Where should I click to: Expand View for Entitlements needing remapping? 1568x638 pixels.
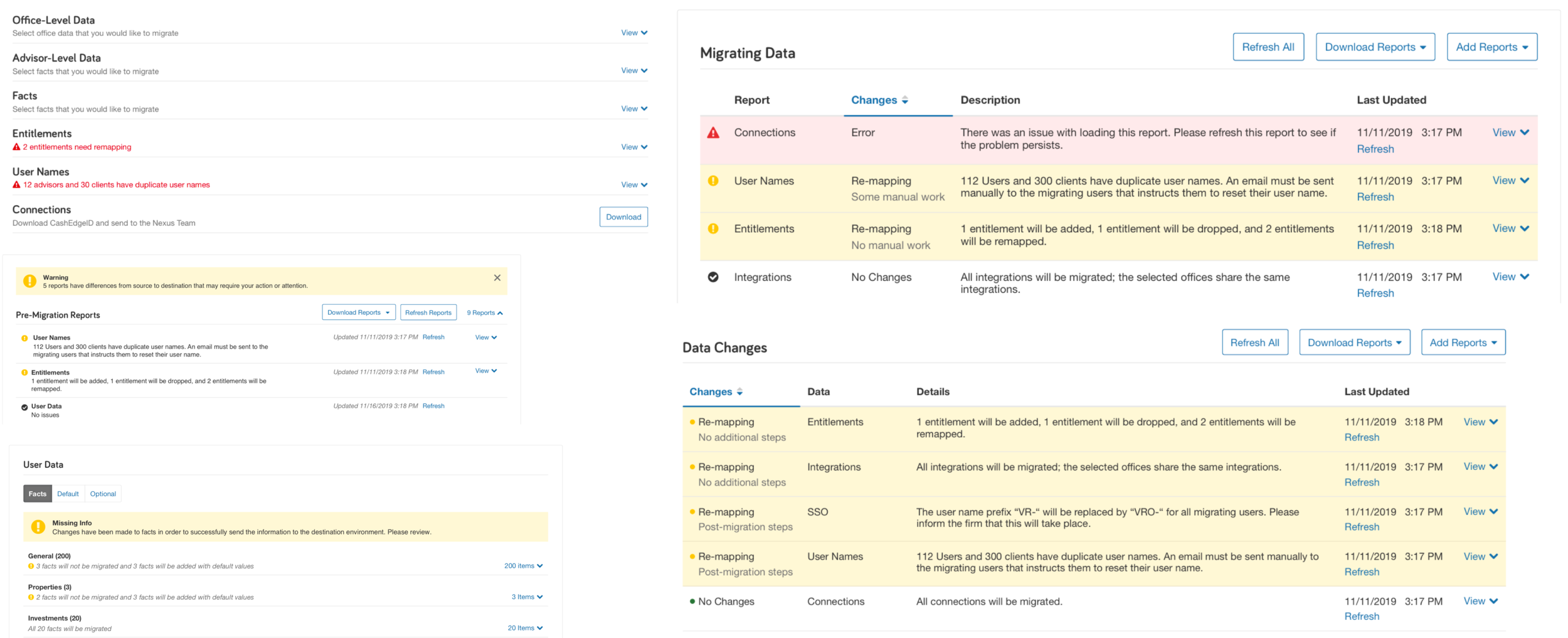pyautogui.click(x=634, y=147)
